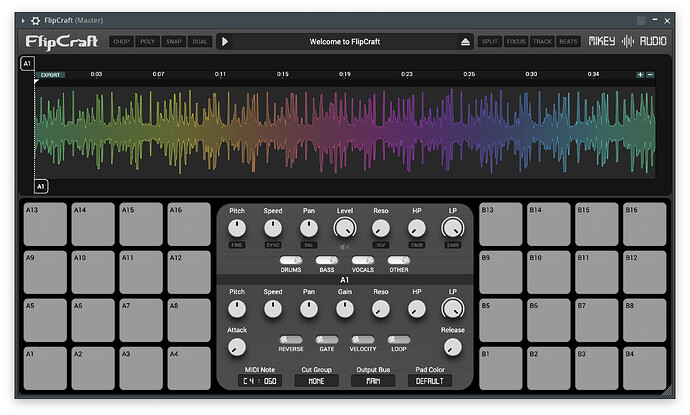Click the Pitch knob above the FINE button
Screen dimensions: 690x415
coord(237,228)
